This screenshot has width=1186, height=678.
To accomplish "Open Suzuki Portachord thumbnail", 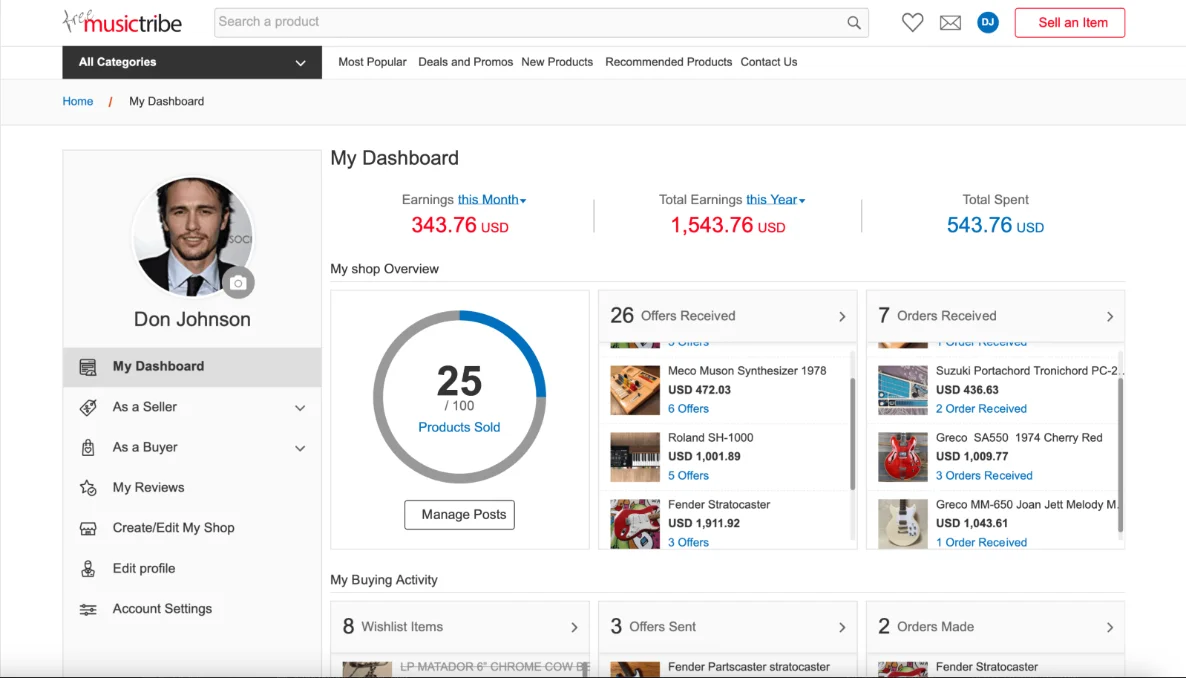I will (903, 390).
